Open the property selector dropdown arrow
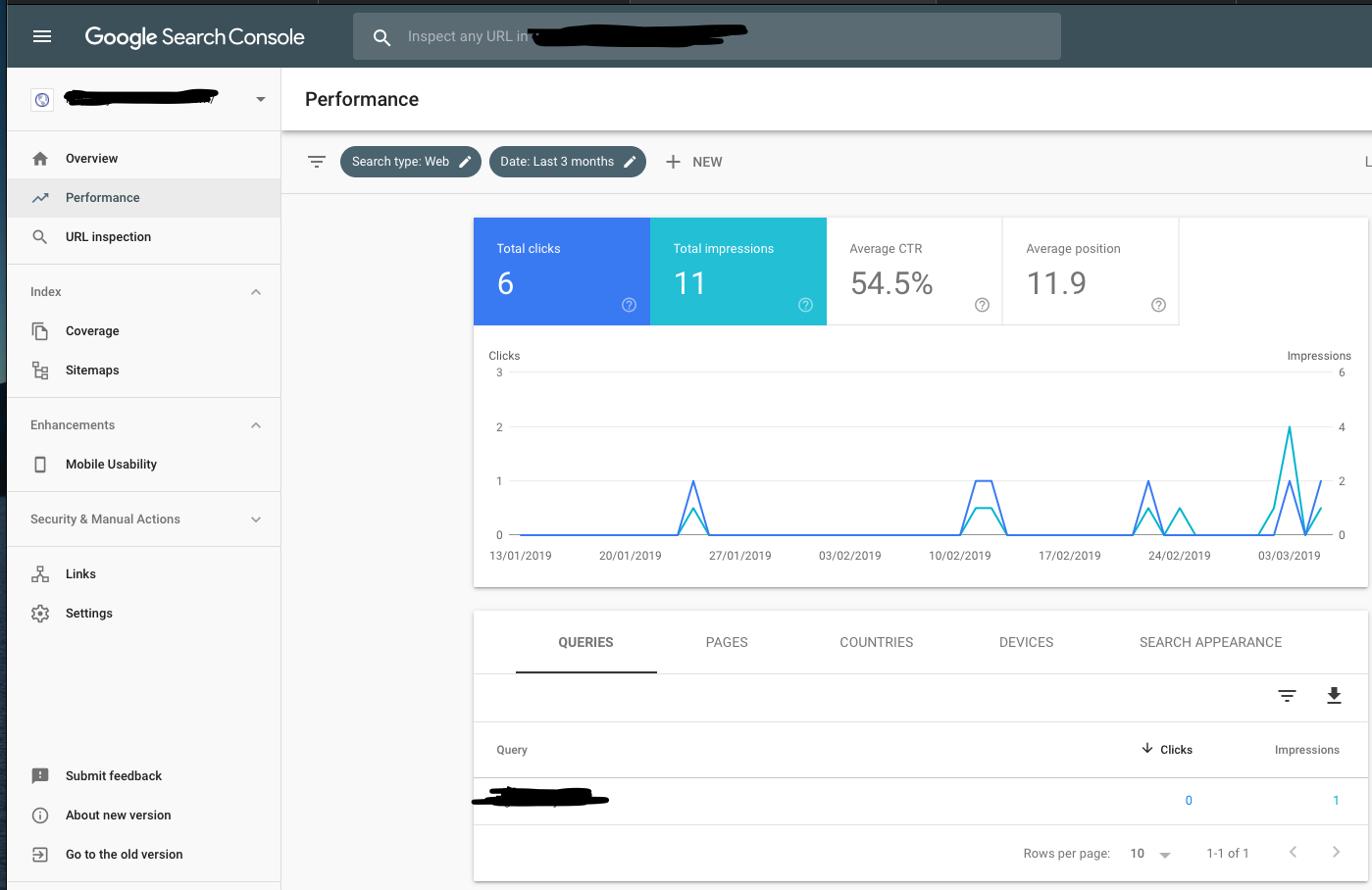 tap(260, 99)
